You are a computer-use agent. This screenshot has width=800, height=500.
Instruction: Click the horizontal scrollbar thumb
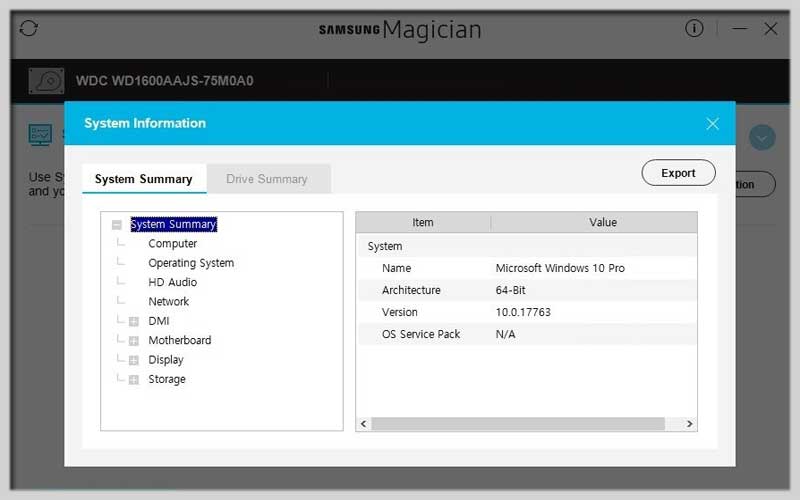point(518,423)
